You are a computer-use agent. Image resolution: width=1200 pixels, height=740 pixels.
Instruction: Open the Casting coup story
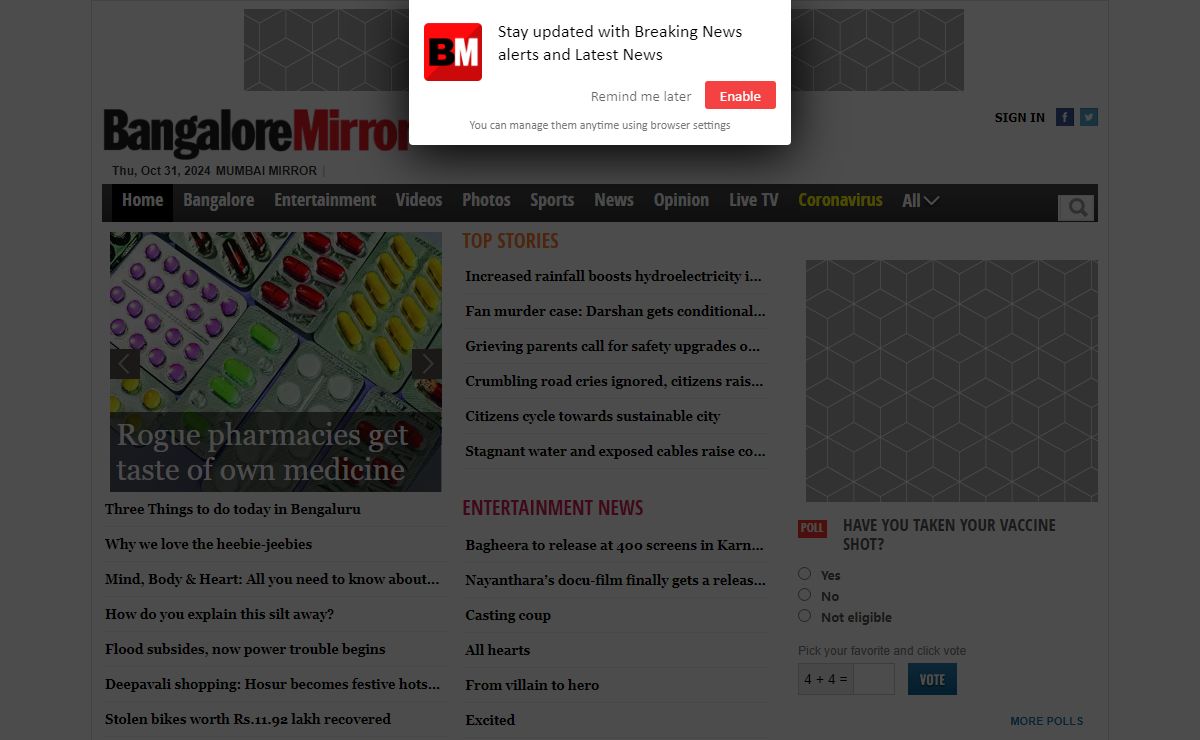[508, 615]
